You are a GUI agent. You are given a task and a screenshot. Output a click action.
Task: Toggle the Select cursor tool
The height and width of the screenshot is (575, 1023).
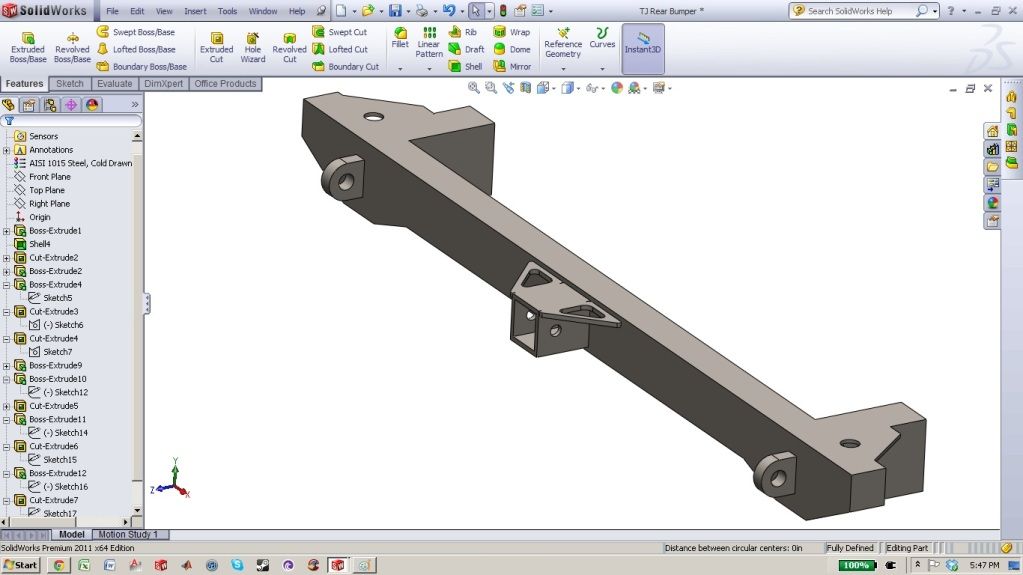[x=476, y=10]
